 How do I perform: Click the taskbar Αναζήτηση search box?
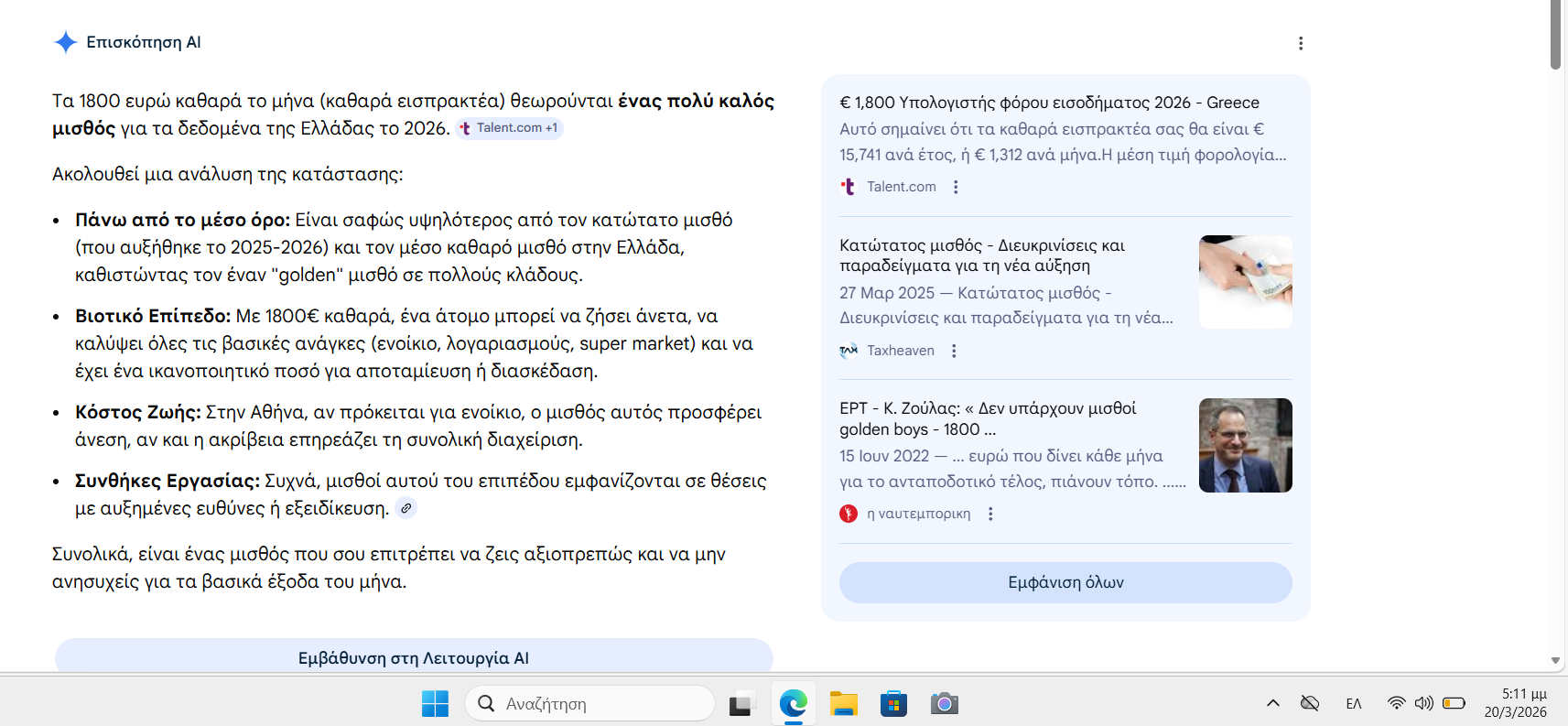[589, 704]
